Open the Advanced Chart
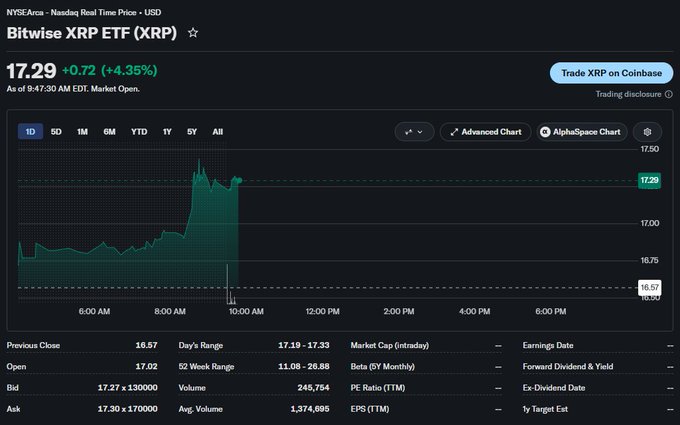Screen dimensions: 680x425 point(486,132)
